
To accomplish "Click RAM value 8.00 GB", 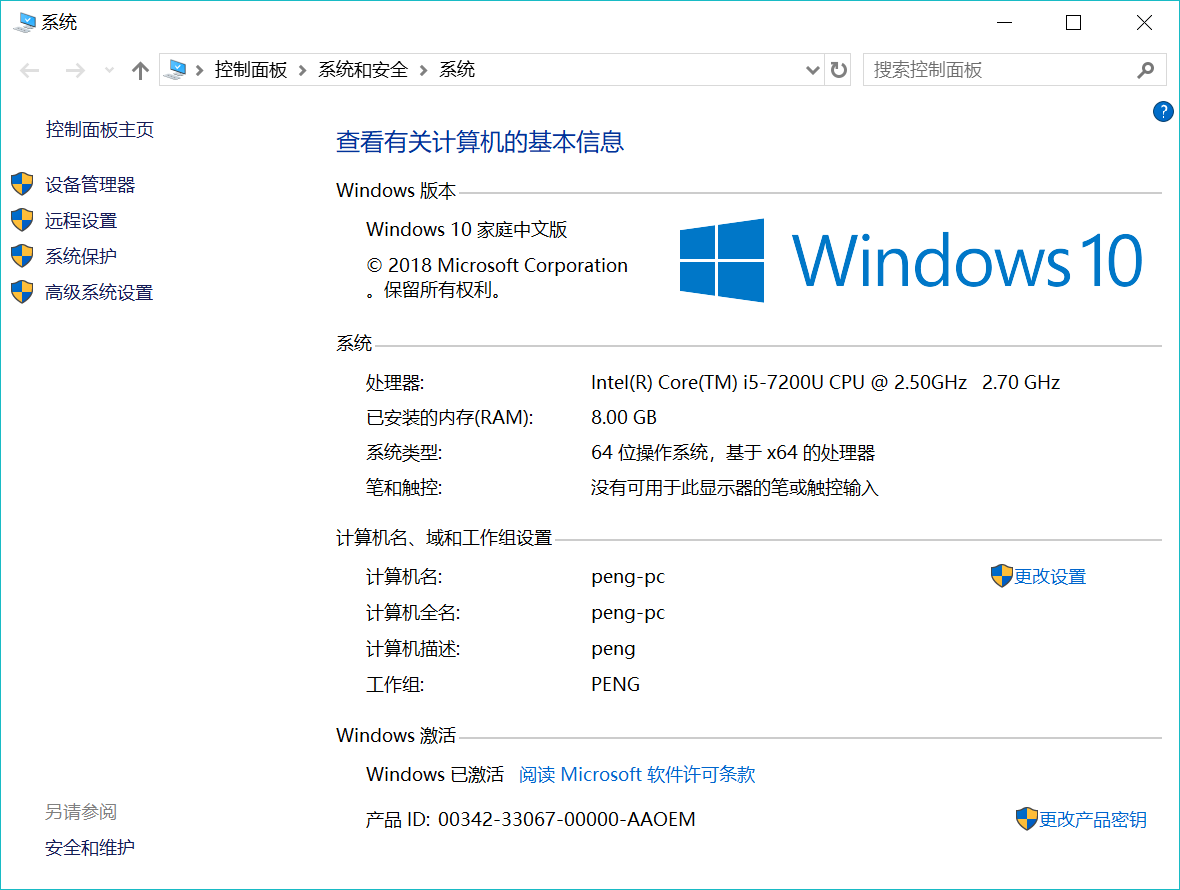I will pyautogui.click(x=624, y=418).
